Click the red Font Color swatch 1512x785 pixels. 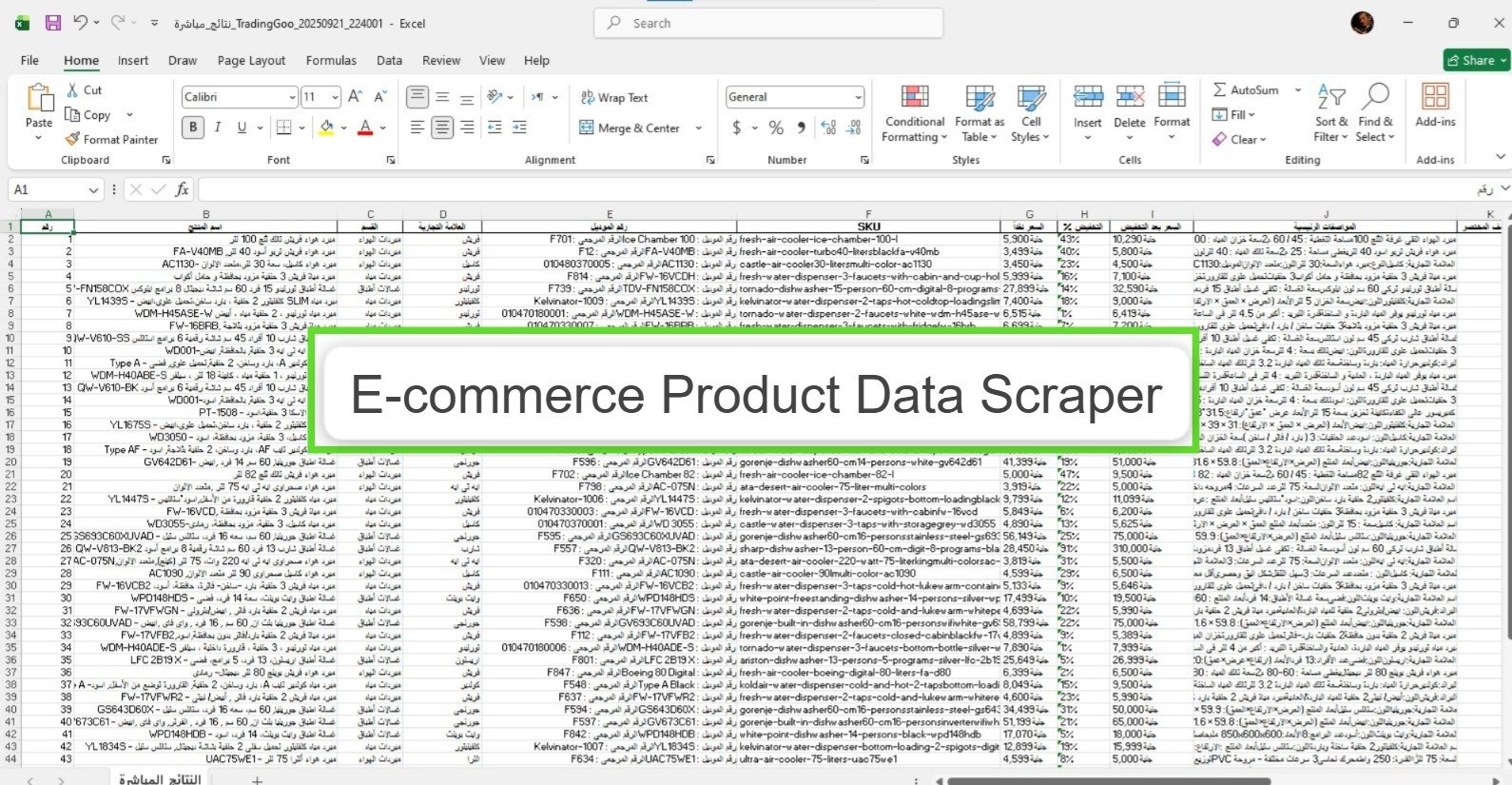click(365, 128)
